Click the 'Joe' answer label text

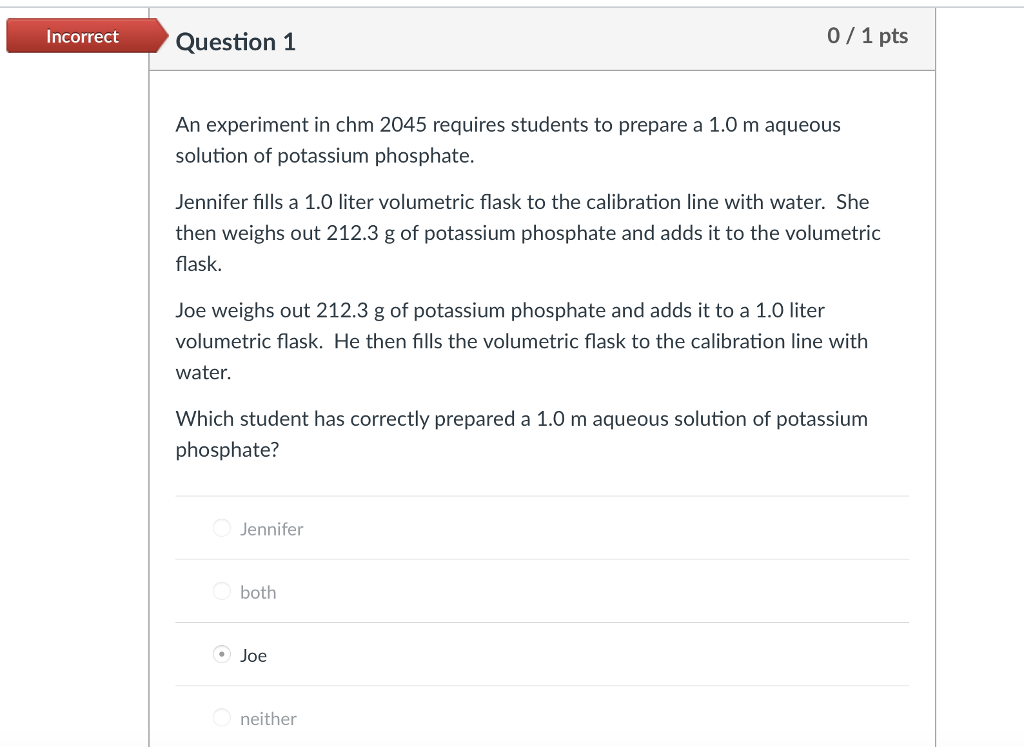(253, 656)
